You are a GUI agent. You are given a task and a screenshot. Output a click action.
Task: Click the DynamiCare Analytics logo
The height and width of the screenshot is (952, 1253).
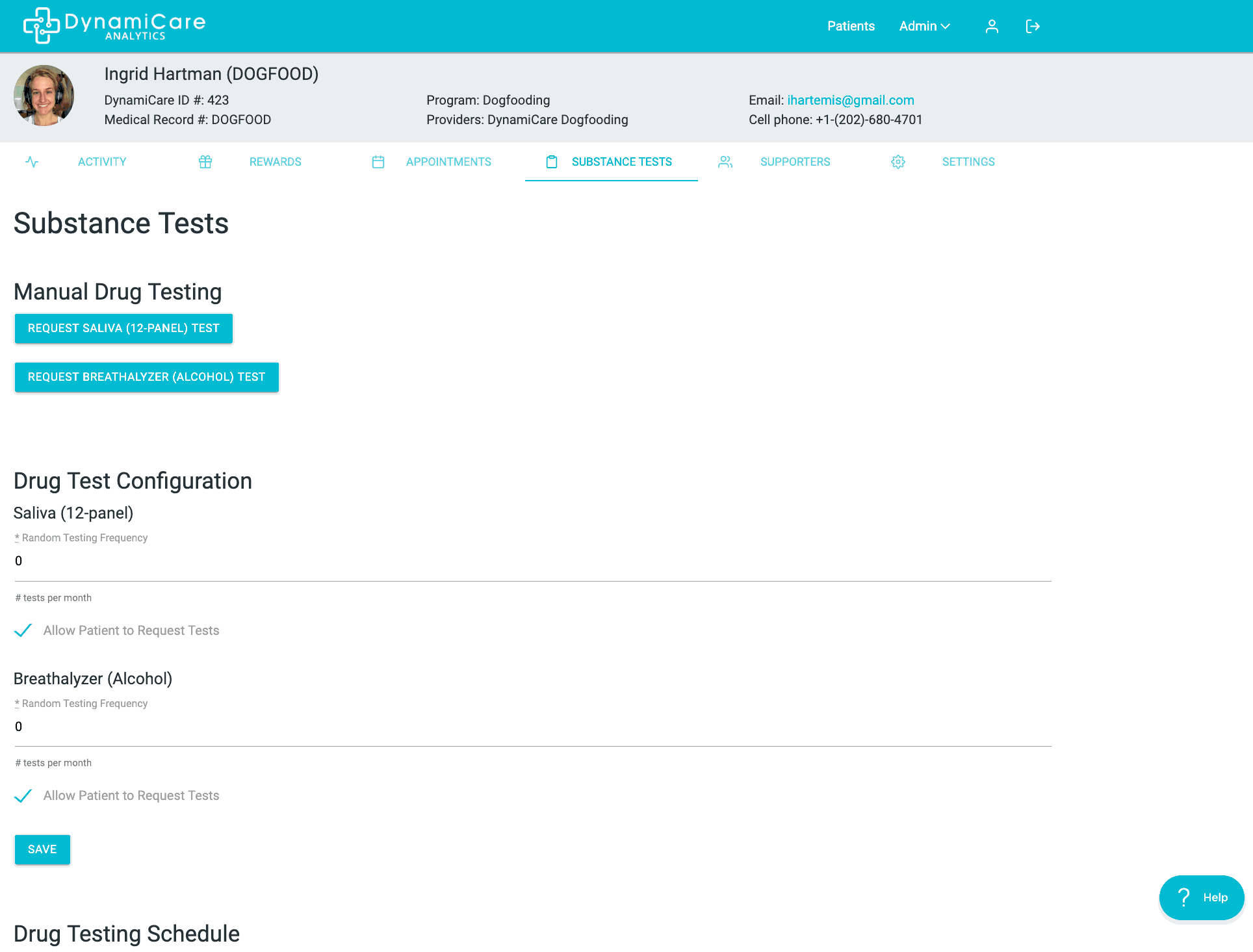point(114,25)
